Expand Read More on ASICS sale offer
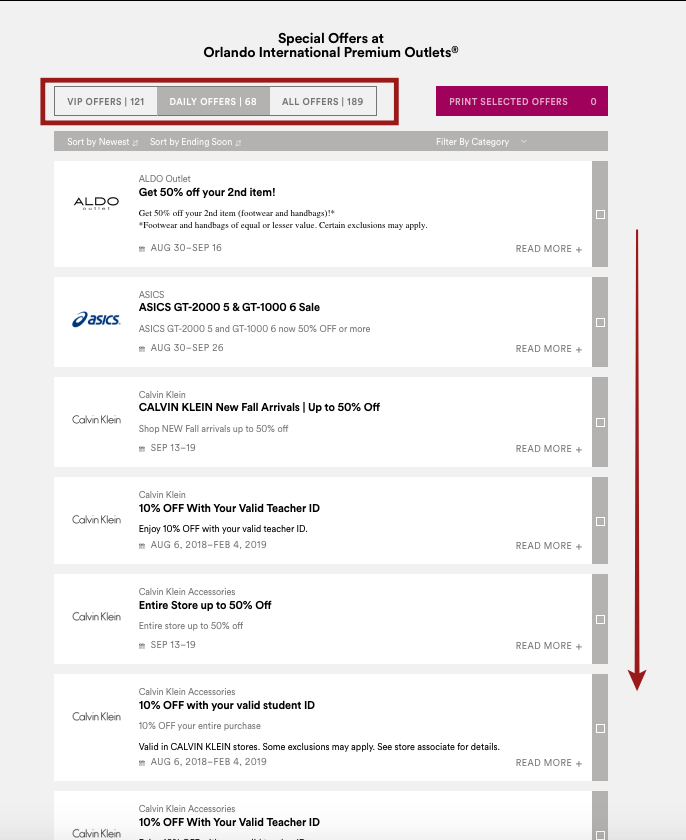This screenshot has height=840, width=686. pos(548,349)
